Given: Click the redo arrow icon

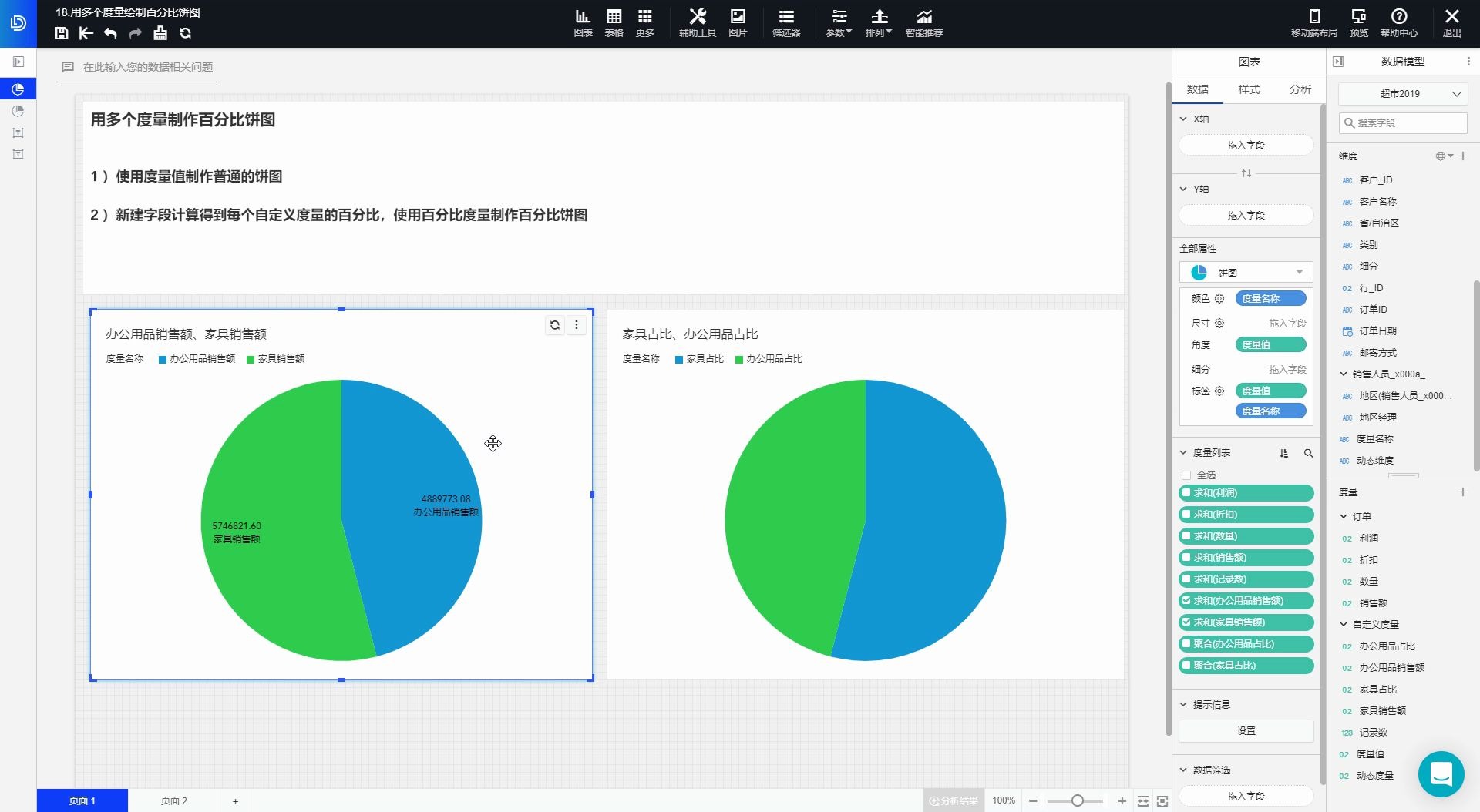Looking at the screenshot, I should (135, 33).
